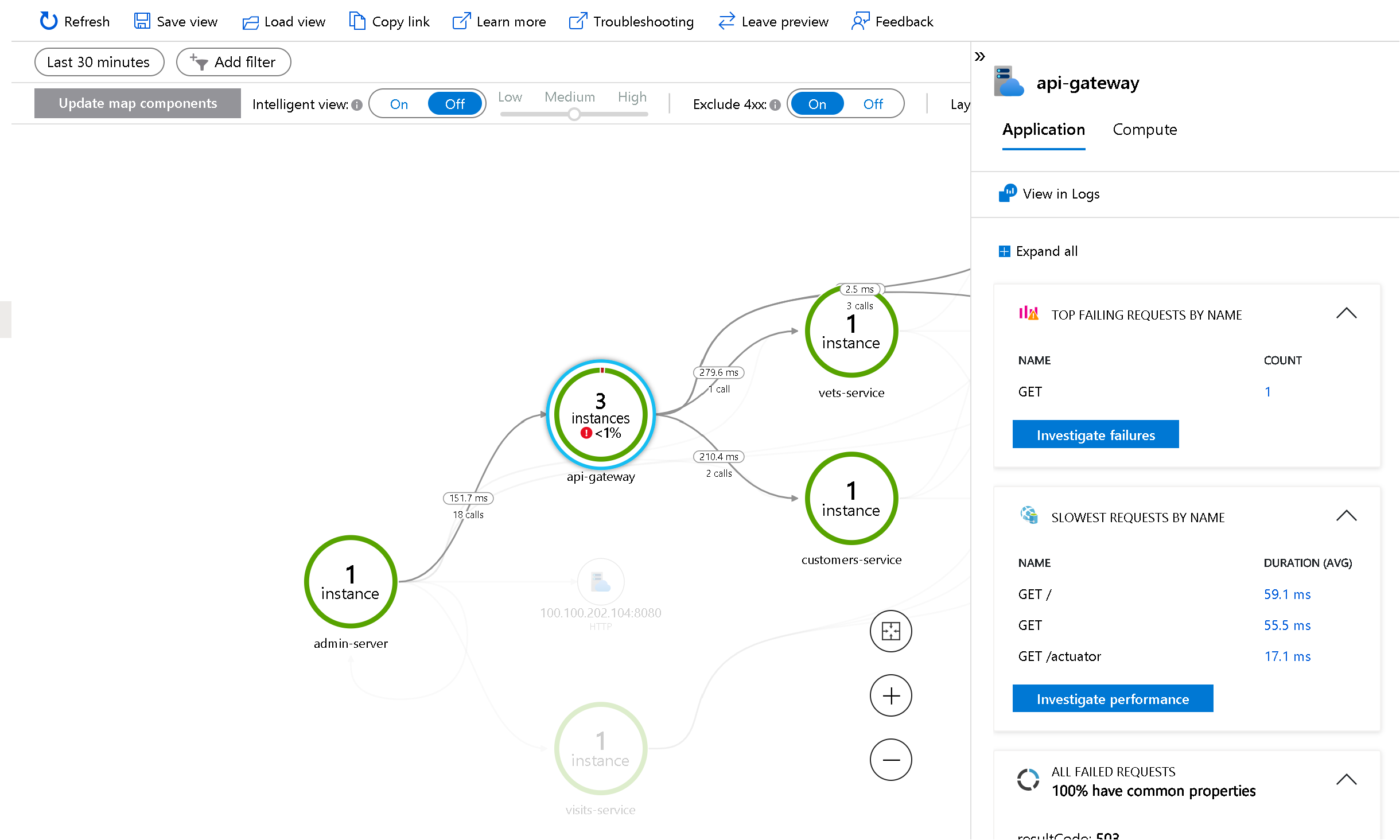Select the Application tab

(1044, 129)
